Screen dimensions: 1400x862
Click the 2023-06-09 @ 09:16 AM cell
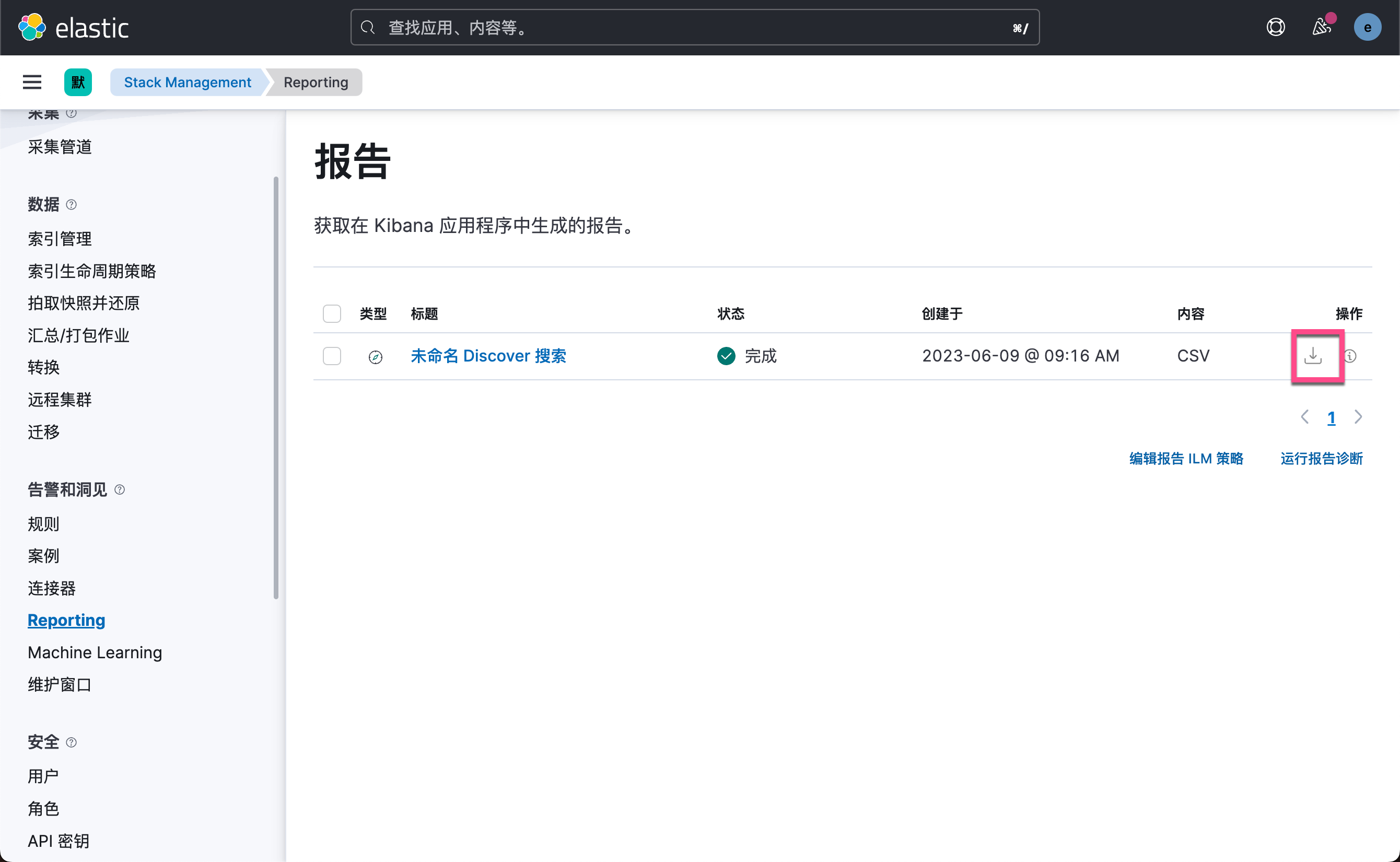coord(1021,356)
